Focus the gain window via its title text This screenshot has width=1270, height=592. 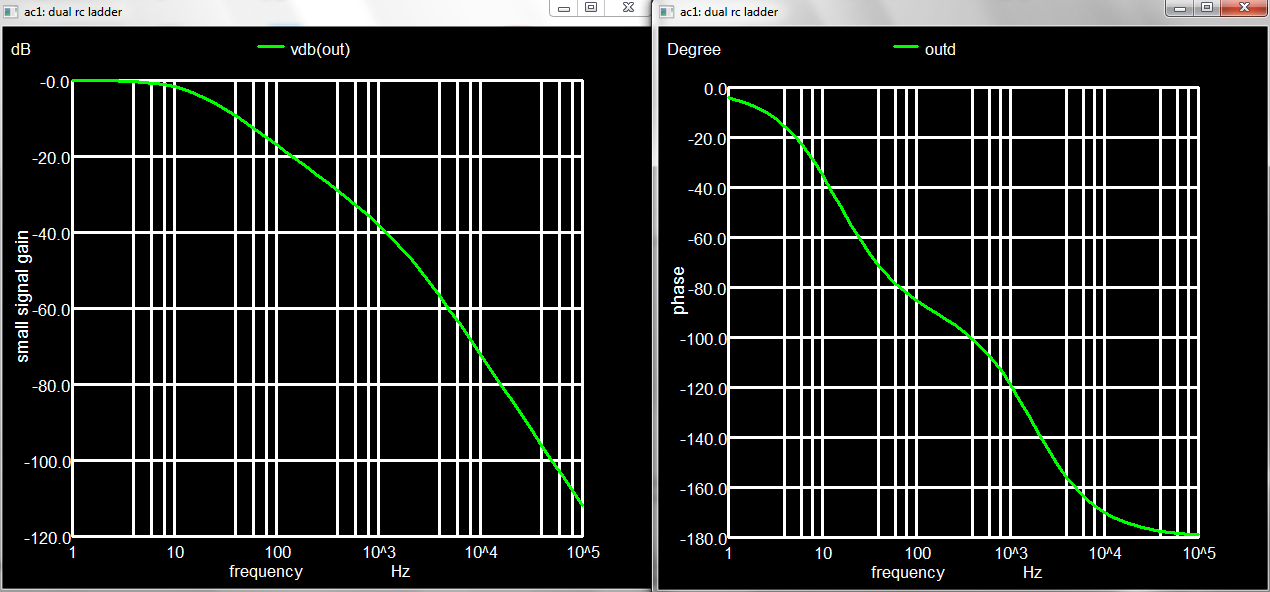click(72, 12)
